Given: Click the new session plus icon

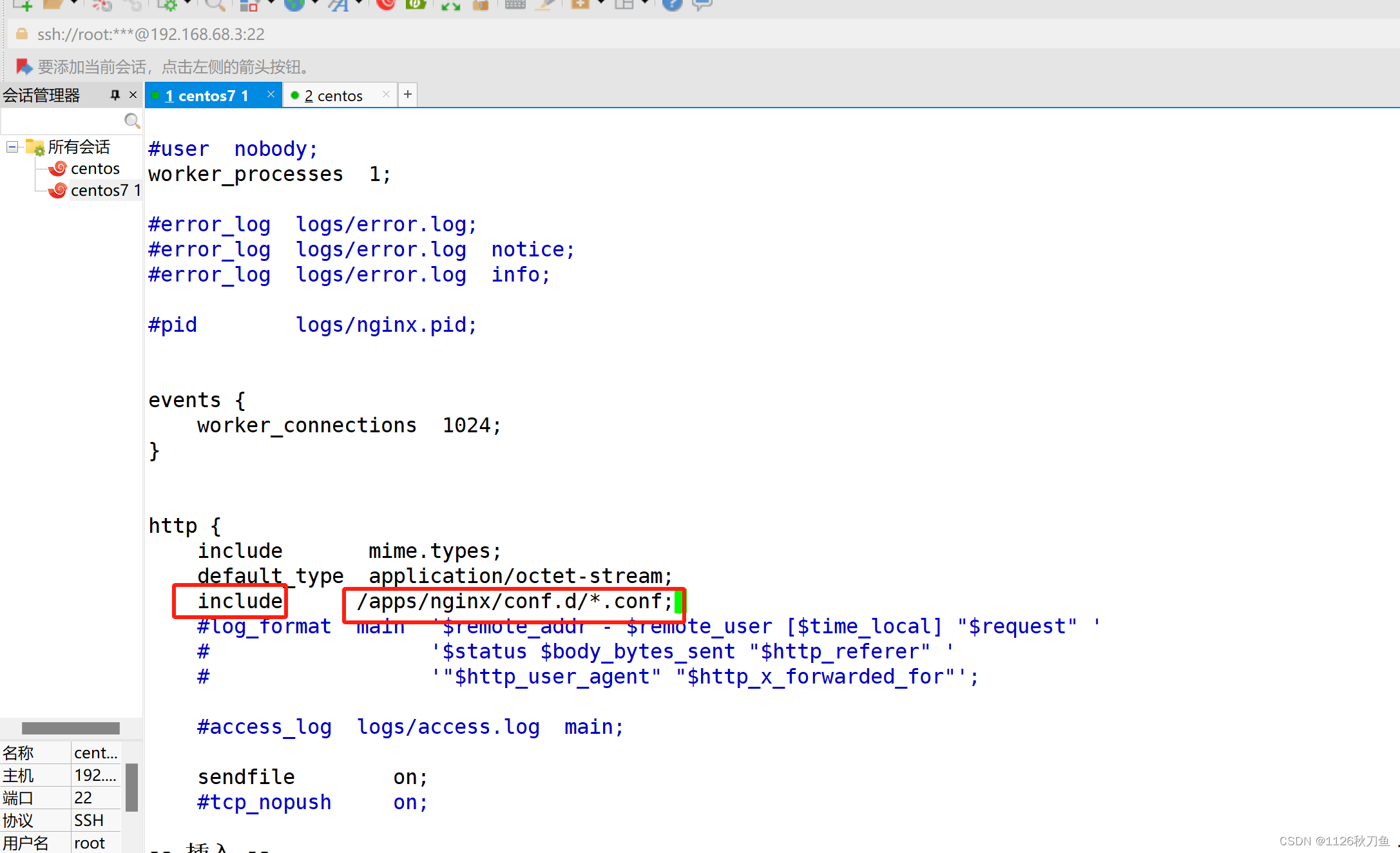Looking at the screenshot, I should pos(23,5).
